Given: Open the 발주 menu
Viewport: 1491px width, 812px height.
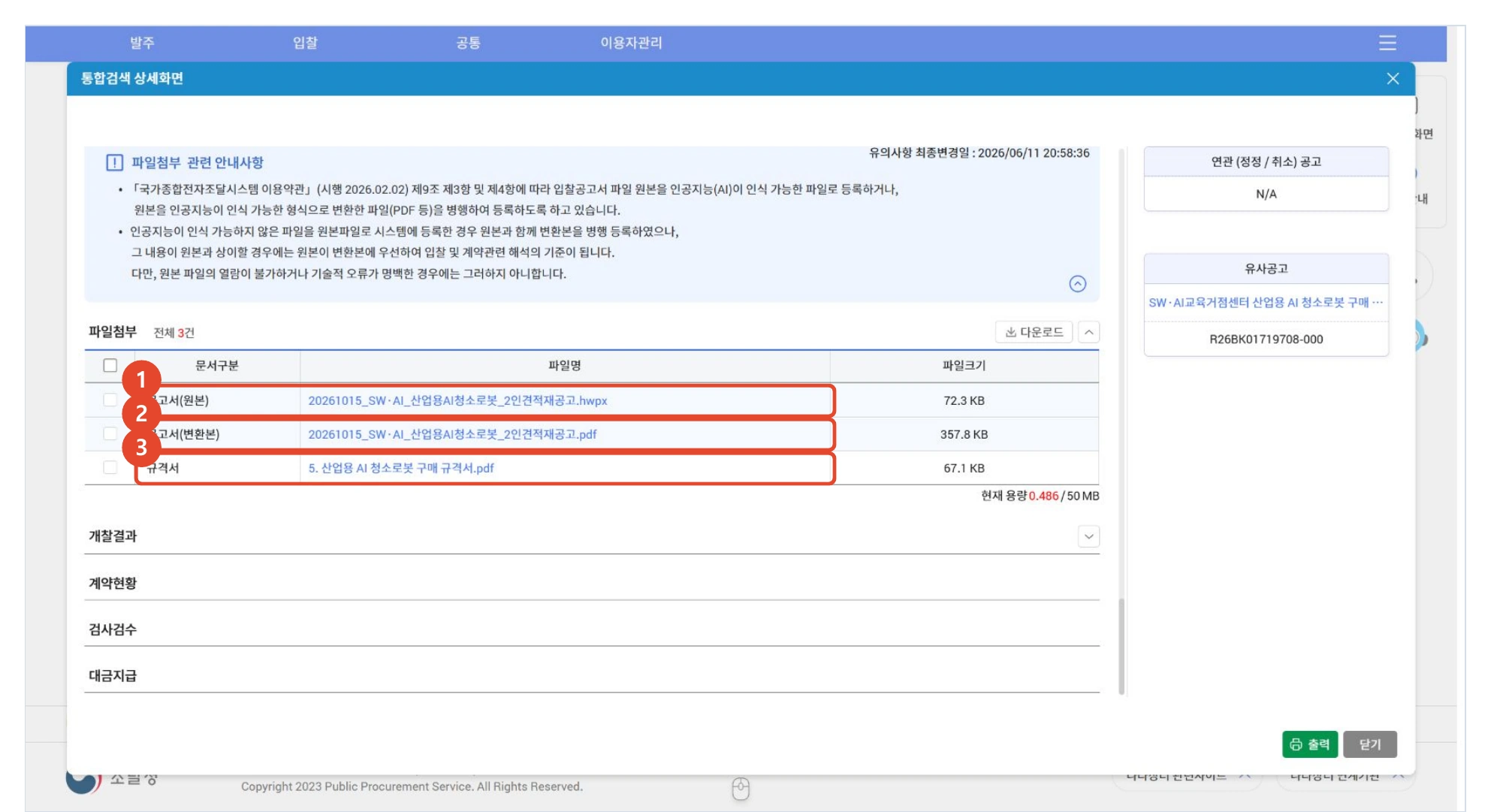Looking at the screenshot, I should pos(142,44).
